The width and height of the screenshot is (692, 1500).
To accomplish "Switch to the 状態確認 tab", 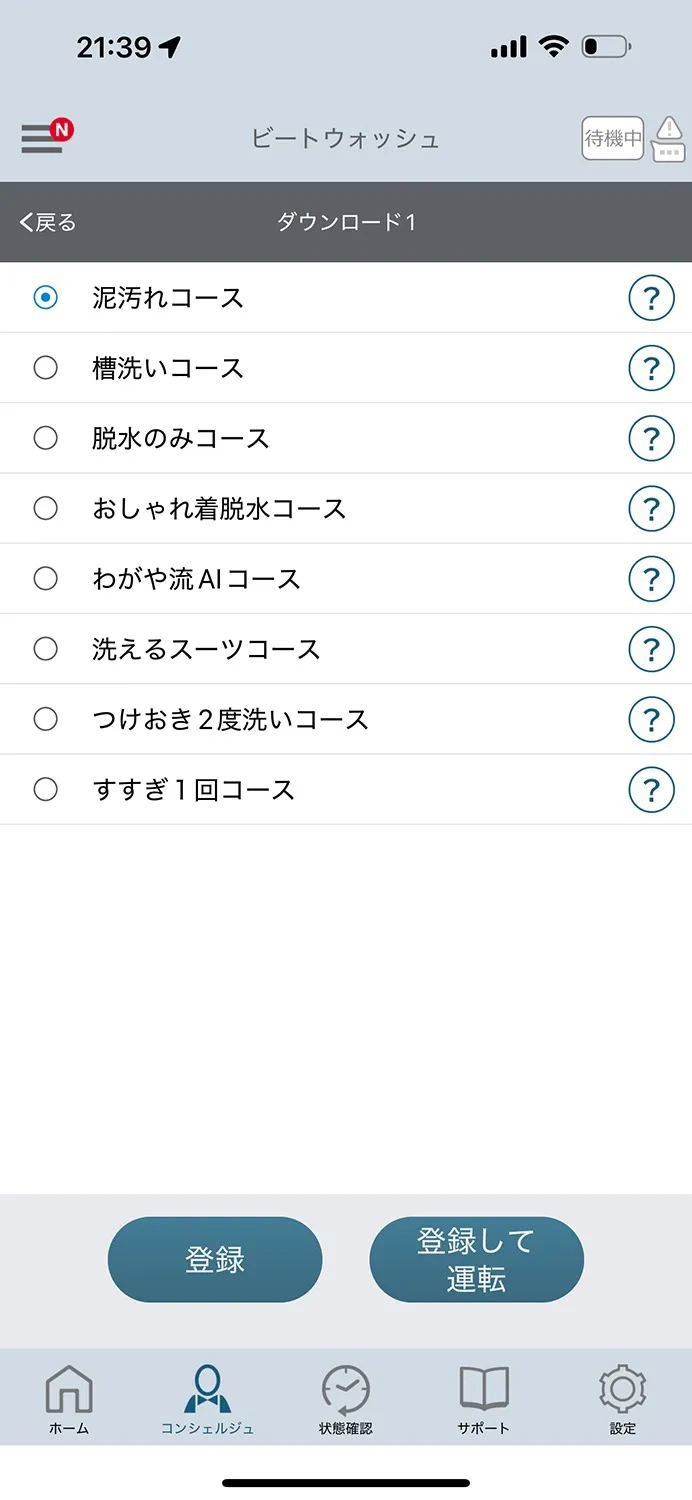I will point(346,1399).
